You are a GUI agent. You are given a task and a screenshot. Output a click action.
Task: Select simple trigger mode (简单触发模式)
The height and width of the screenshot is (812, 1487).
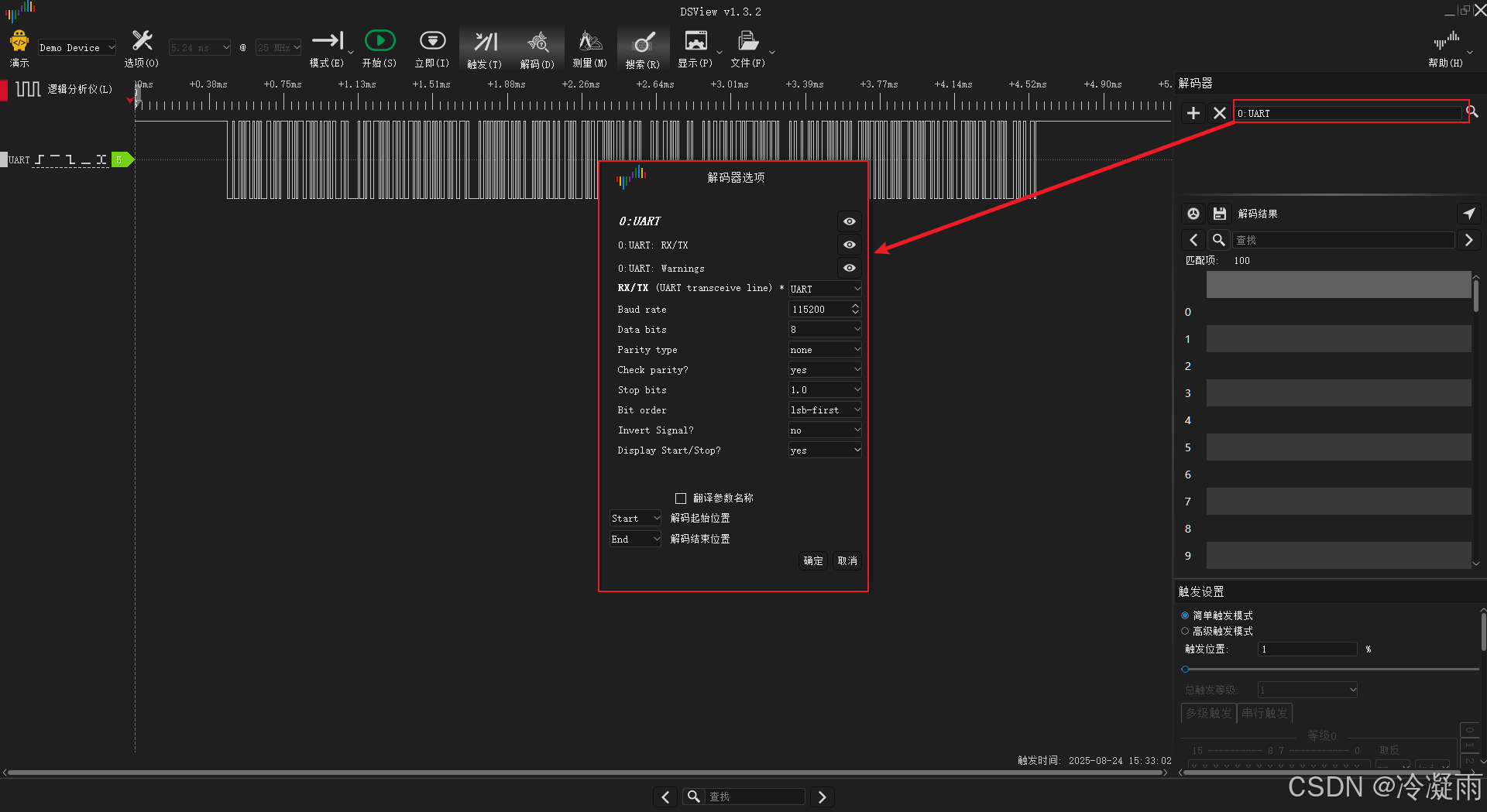[x=1185, y=615]
